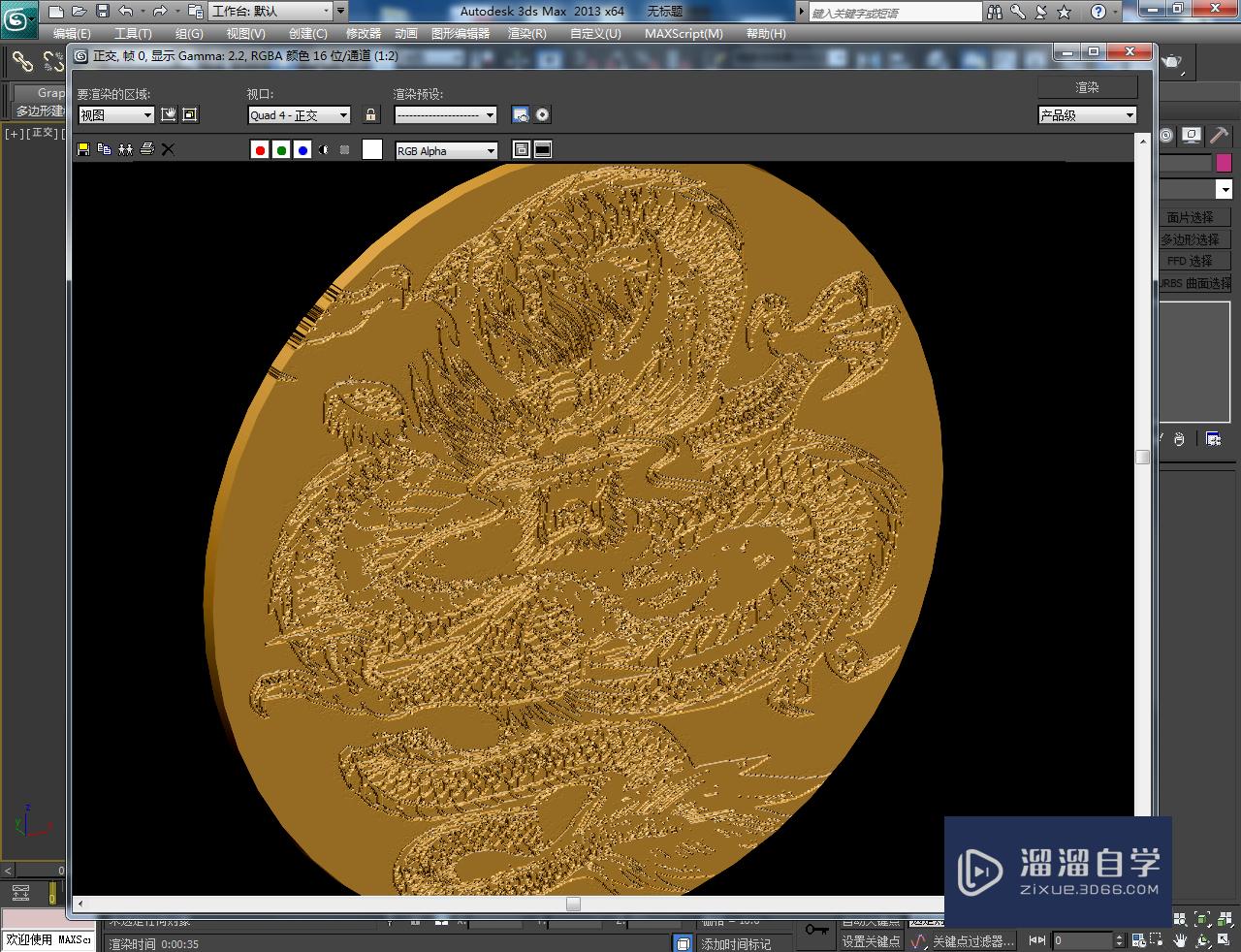Open the display panel monitor tab
This screenshot has width=1241, height=952.
pyautogui.click(x=1192, y=136)
